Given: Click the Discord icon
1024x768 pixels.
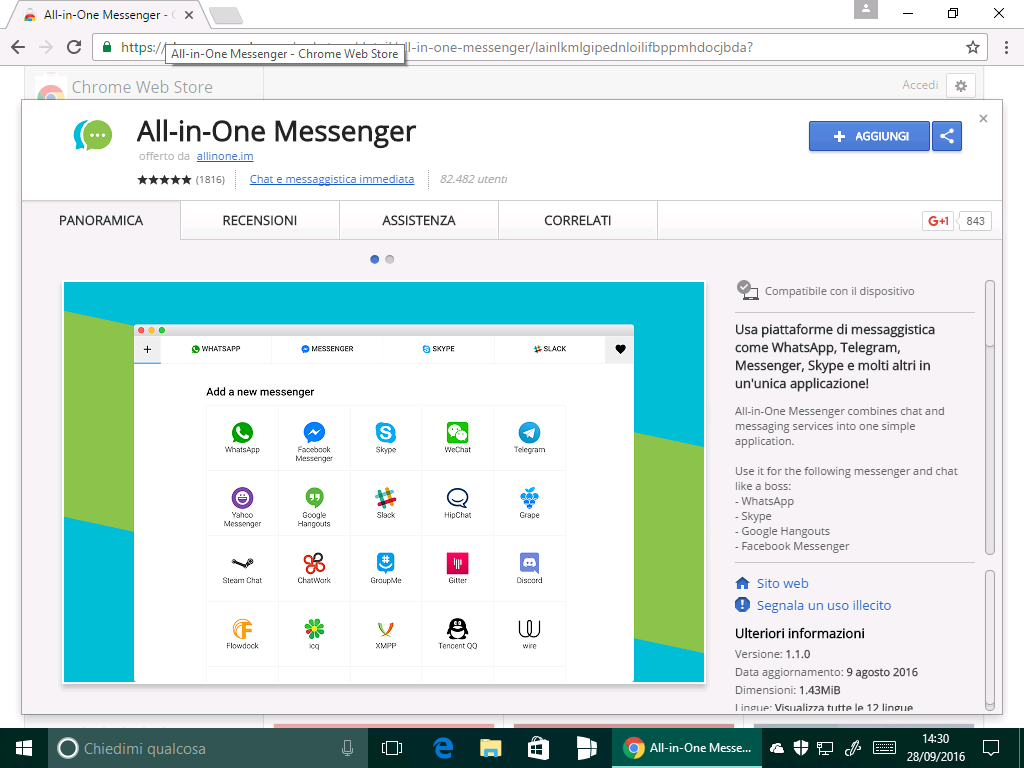Looking at the screenshot, I should (530, 563).
